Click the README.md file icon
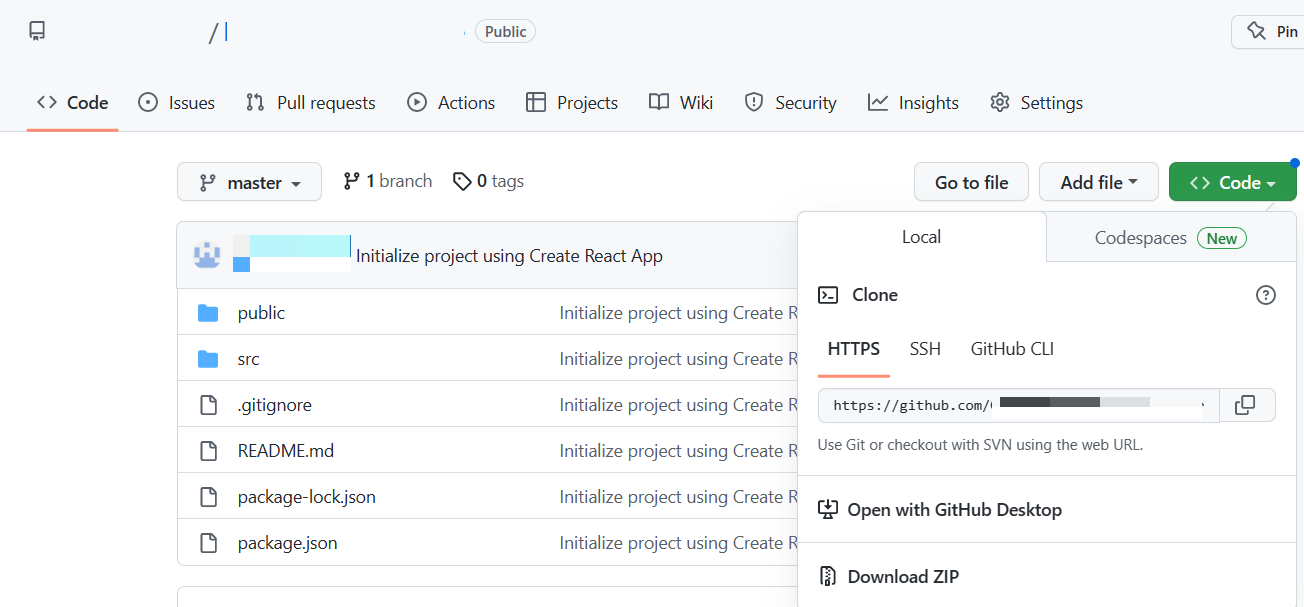 (208, 451)
